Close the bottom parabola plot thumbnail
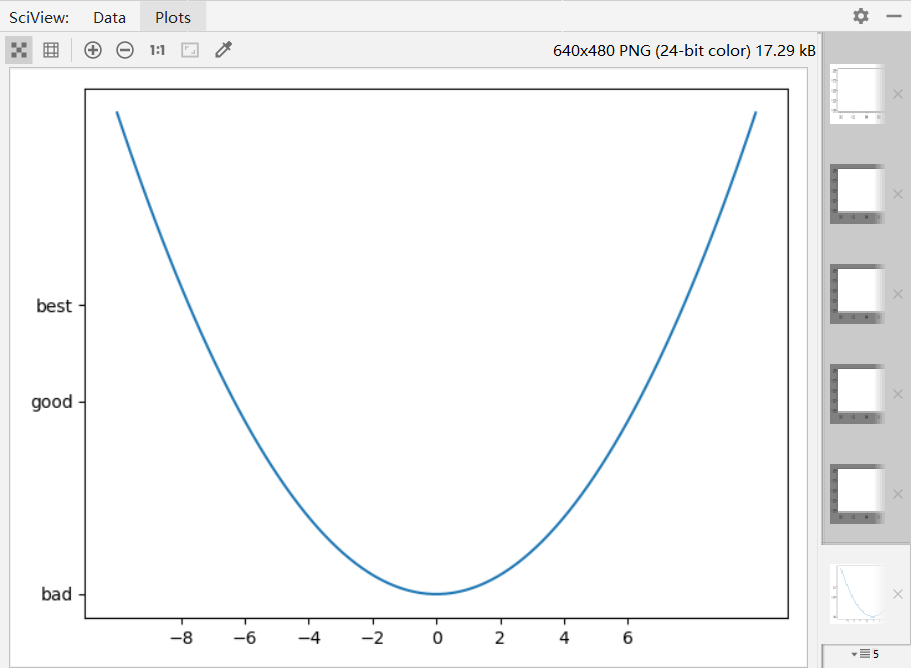 point(897,593)
